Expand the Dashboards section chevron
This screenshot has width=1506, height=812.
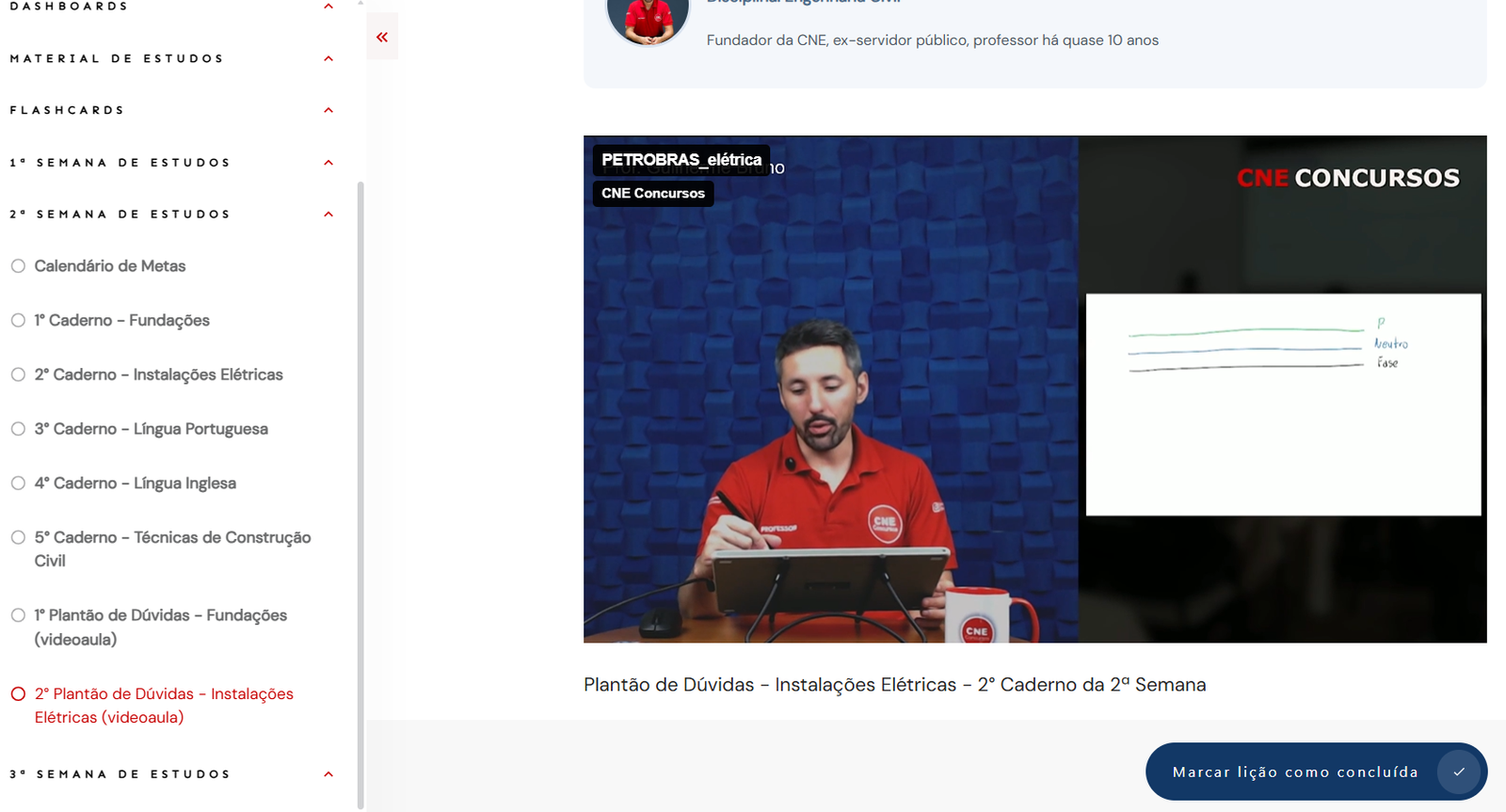pyautogui.click(x=328, y=7)
